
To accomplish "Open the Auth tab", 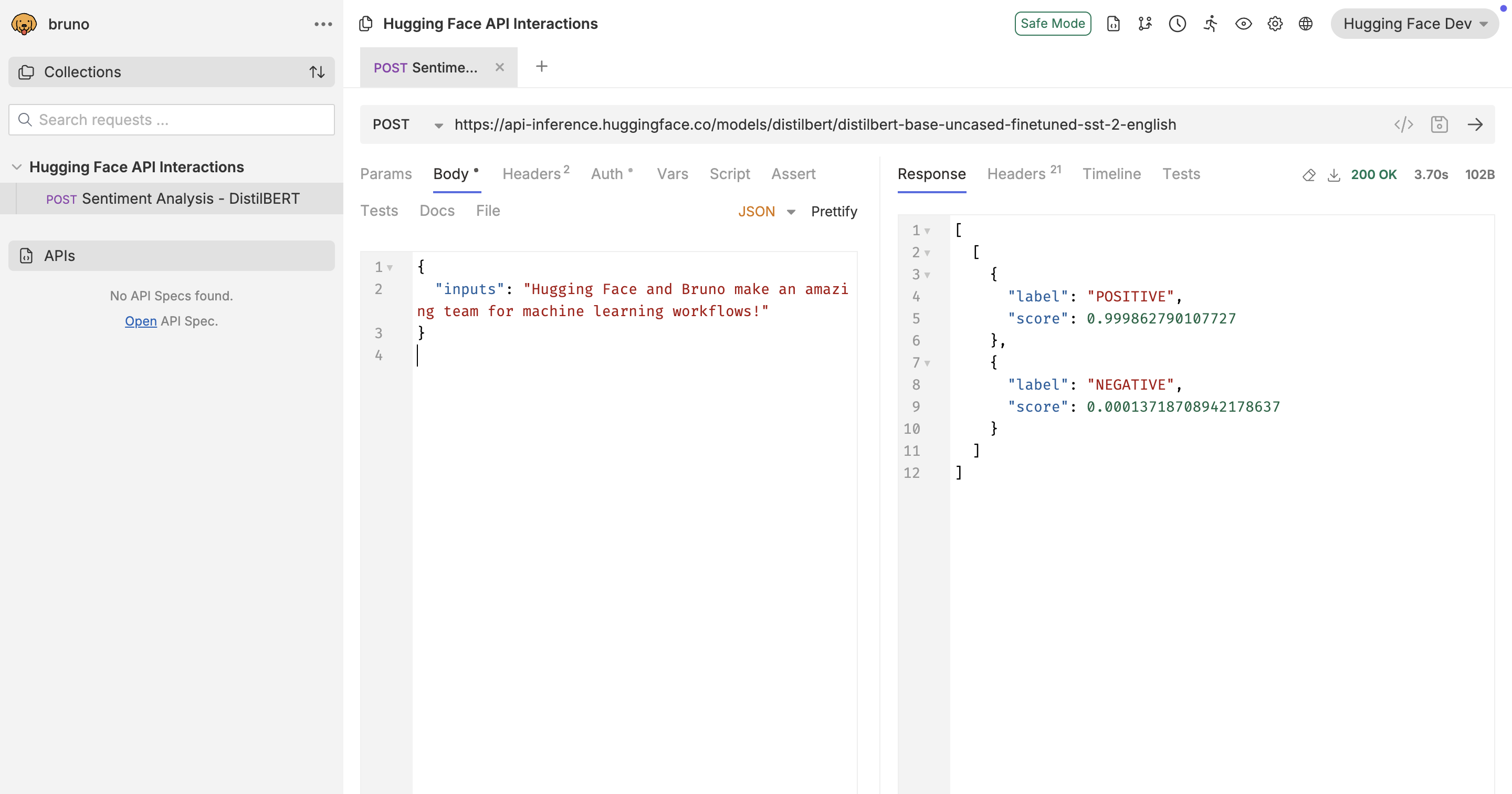I will pyautogui.click(x=612, y=174).
